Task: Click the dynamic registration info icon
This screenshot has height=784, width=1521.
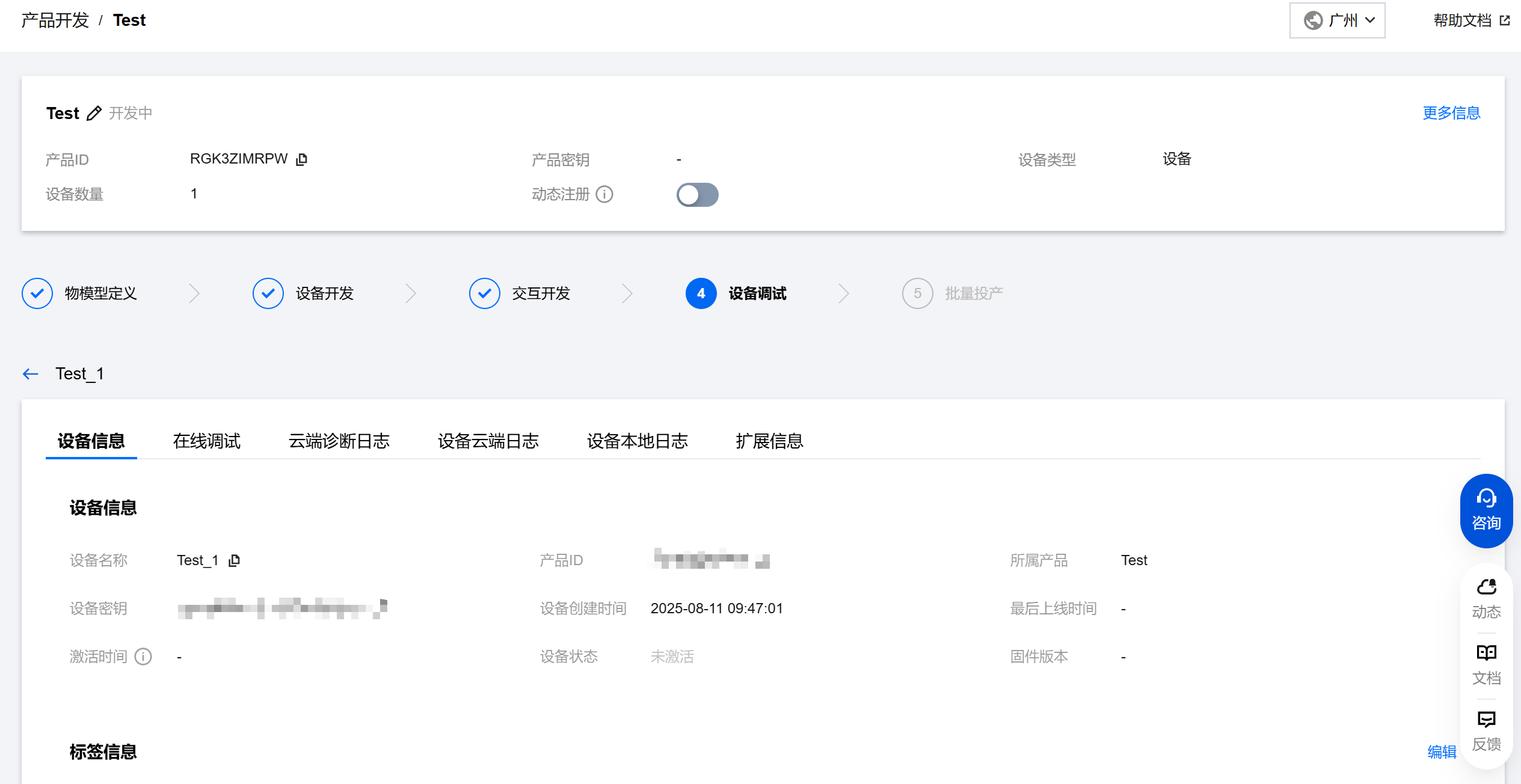Action: (604, 194)
